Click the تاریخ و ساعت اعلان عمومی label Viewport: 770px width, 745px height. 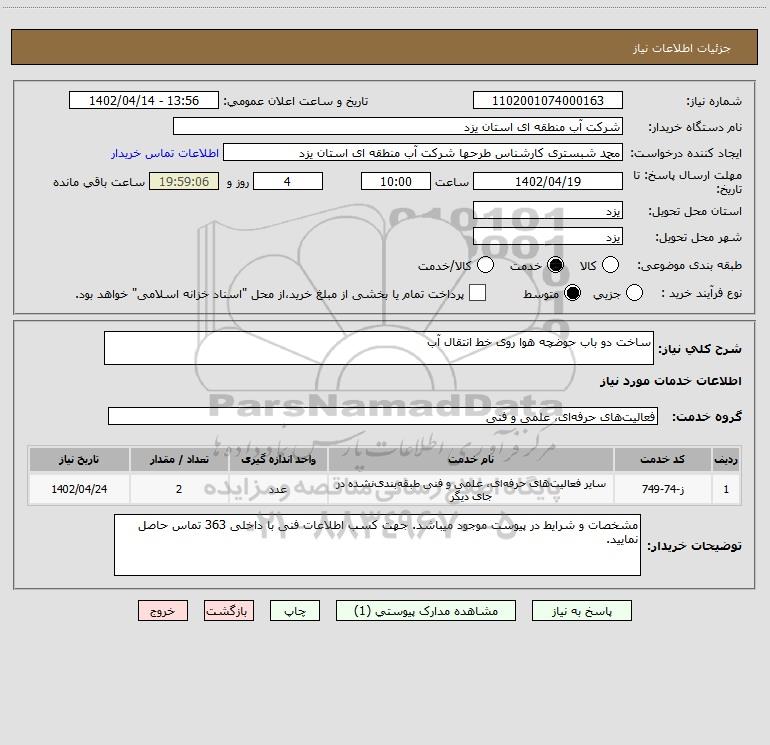[x=296, y=102]
